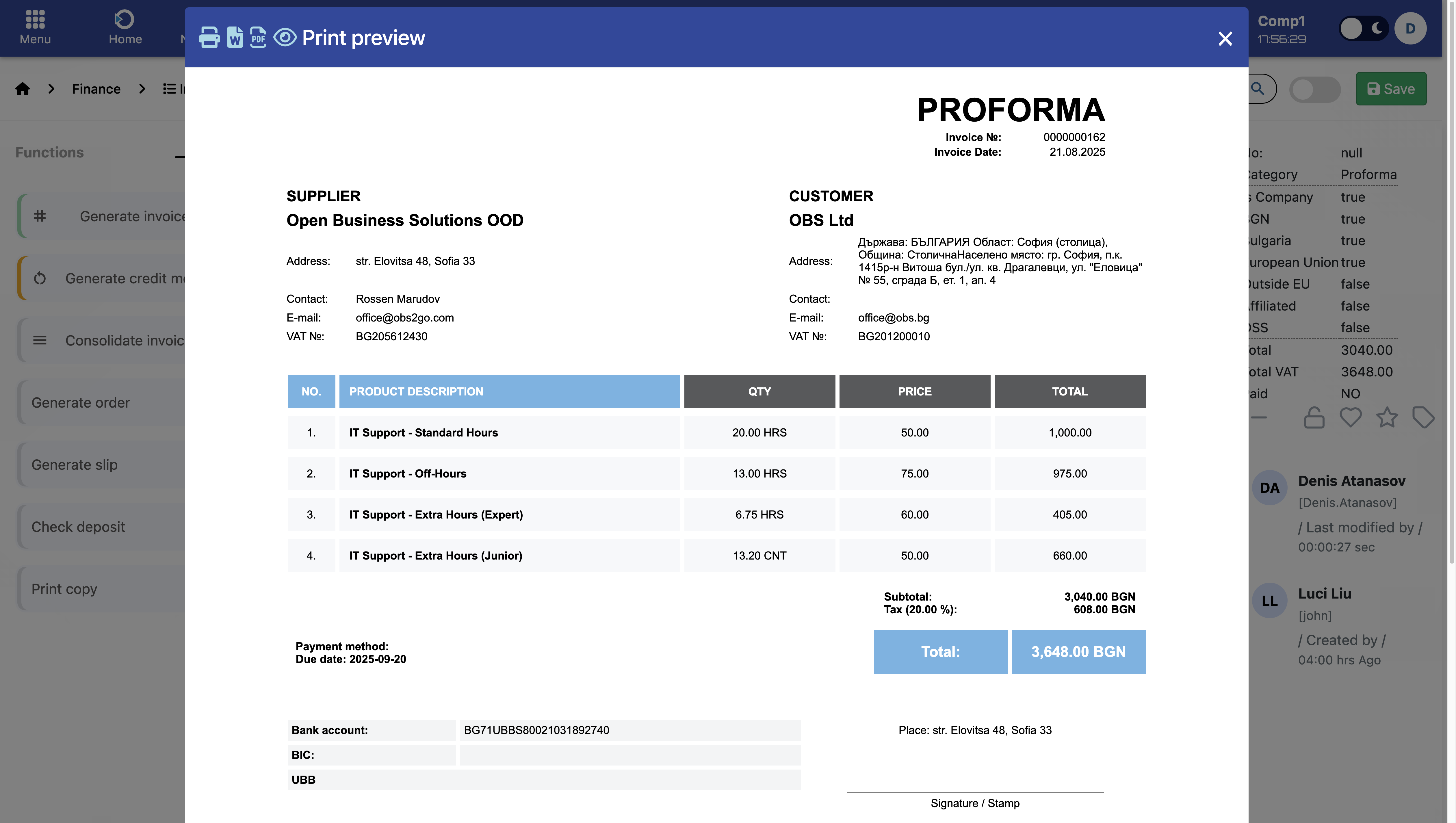
Task: Click the empty BIC field
Action: 630,755
